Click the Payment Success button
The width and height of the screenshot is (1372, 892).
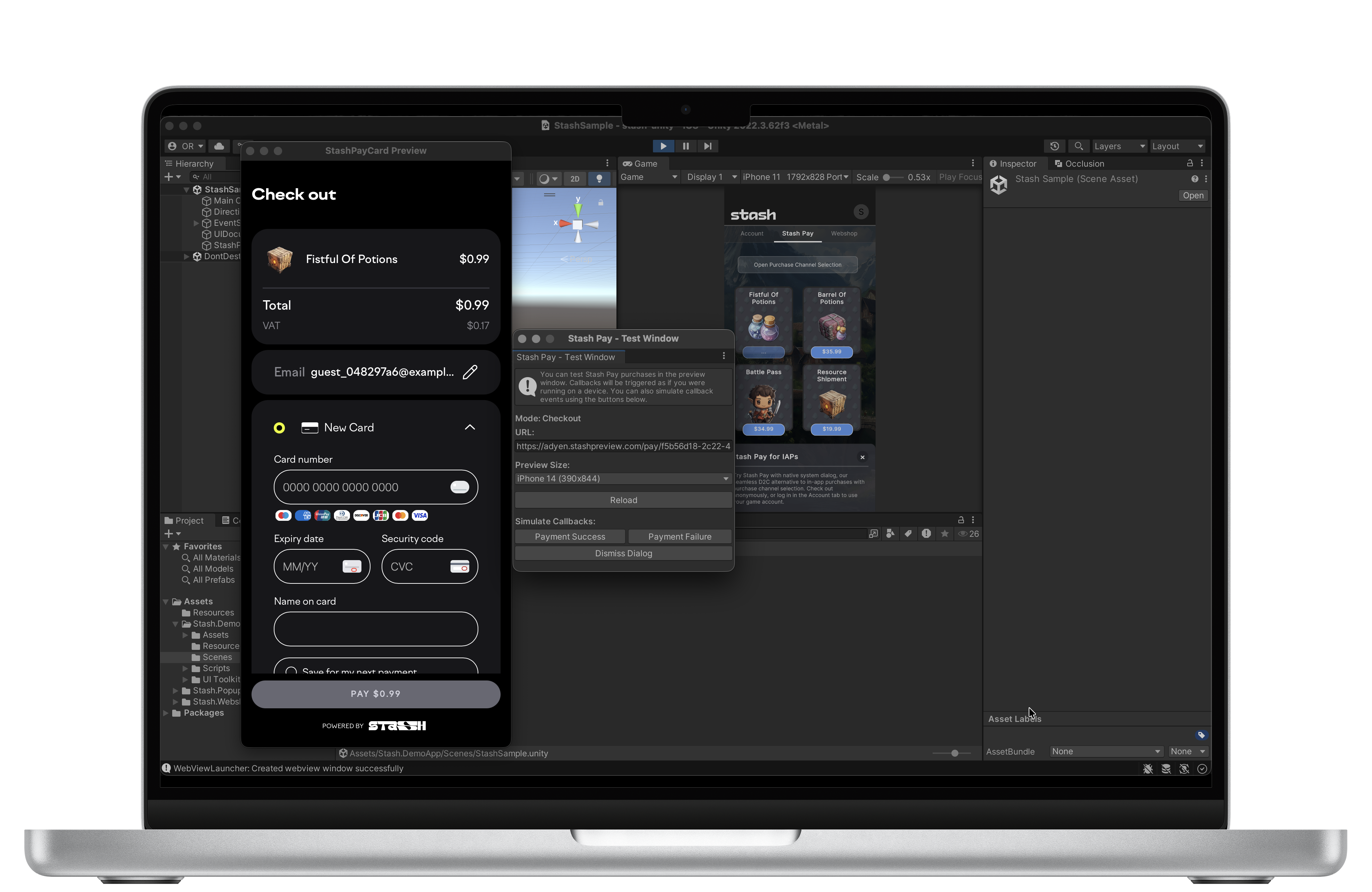(x=569, y=537)
